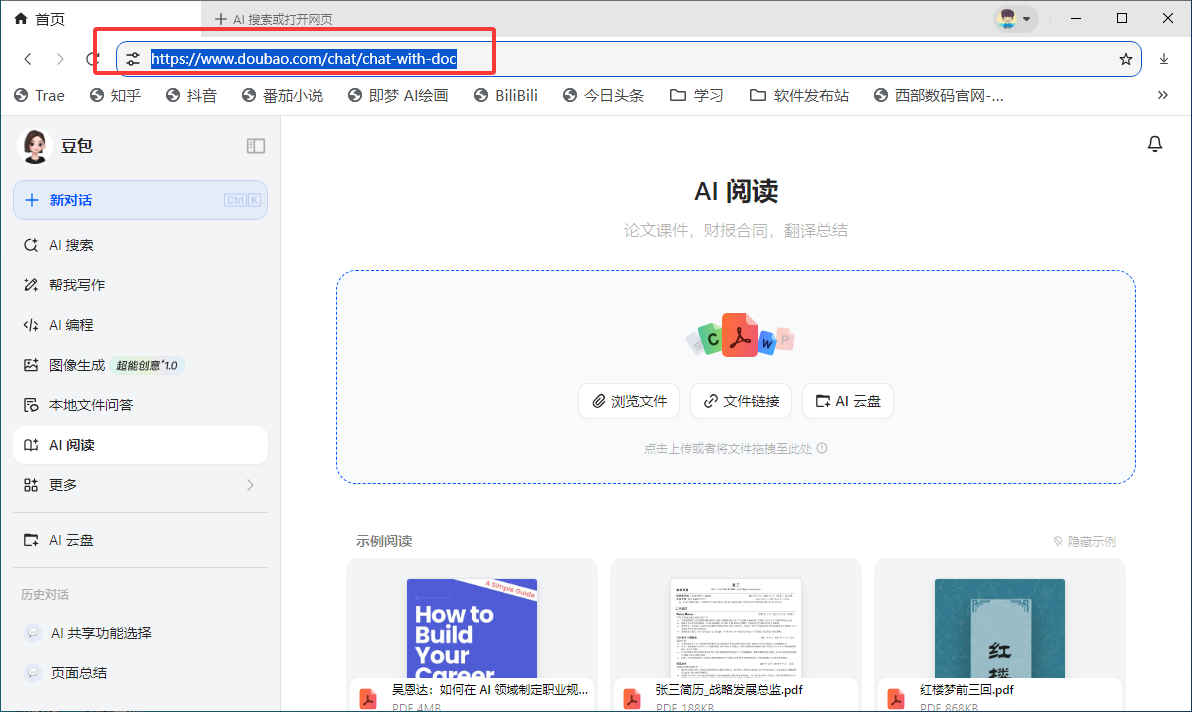
Task: Select 本地文件问答 in the sidebar
Action: pos(141,405)
